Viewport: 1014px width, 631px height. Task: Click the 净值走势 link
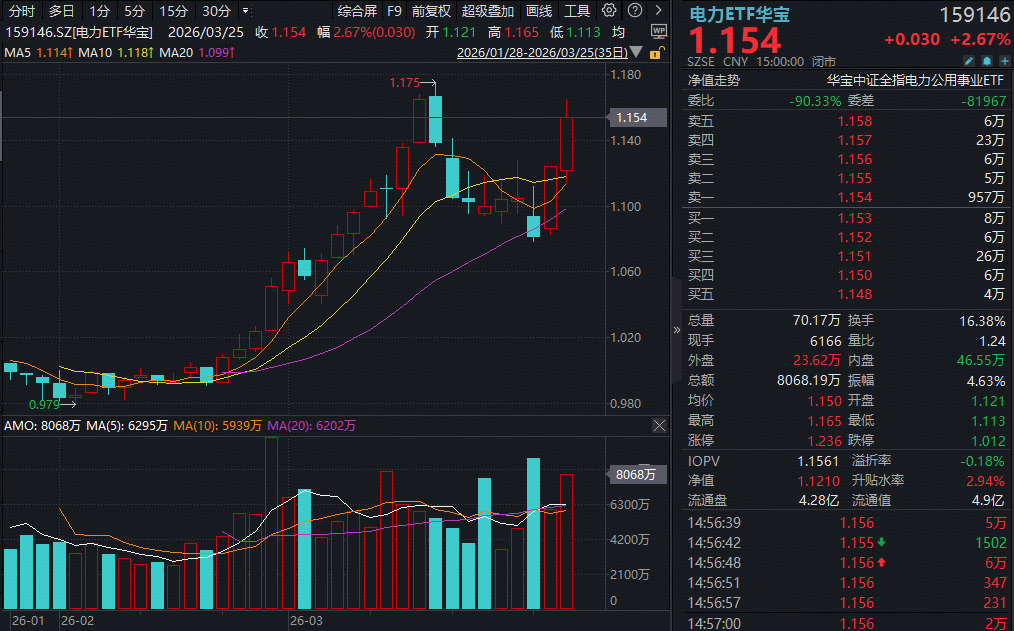click(x=713, y=80)
